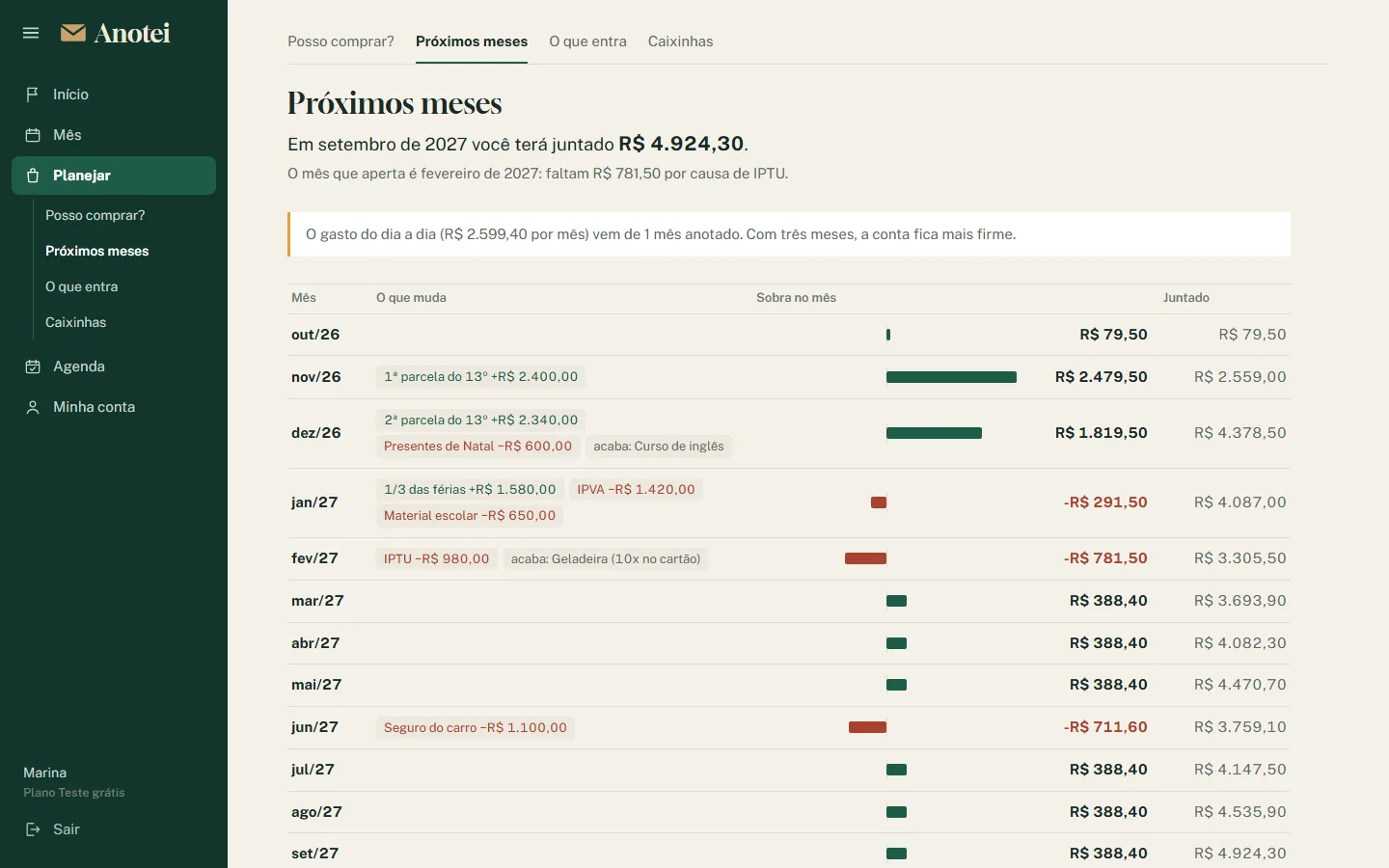
Task: Click the flag icon beside Início
Action: pos(33,95)
